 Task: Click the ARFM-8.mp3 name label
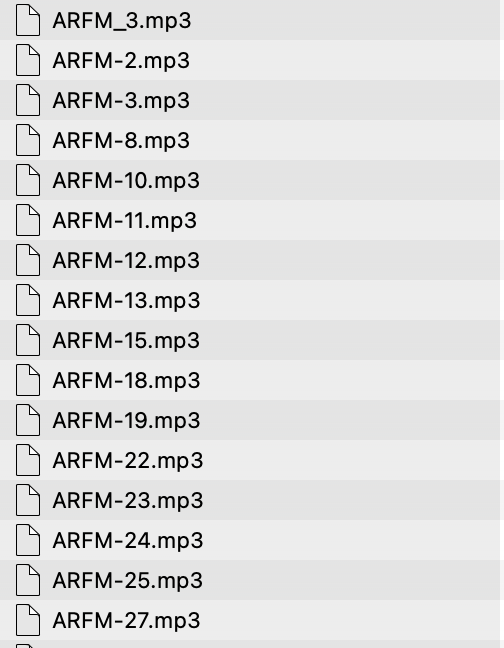point(121,141)
